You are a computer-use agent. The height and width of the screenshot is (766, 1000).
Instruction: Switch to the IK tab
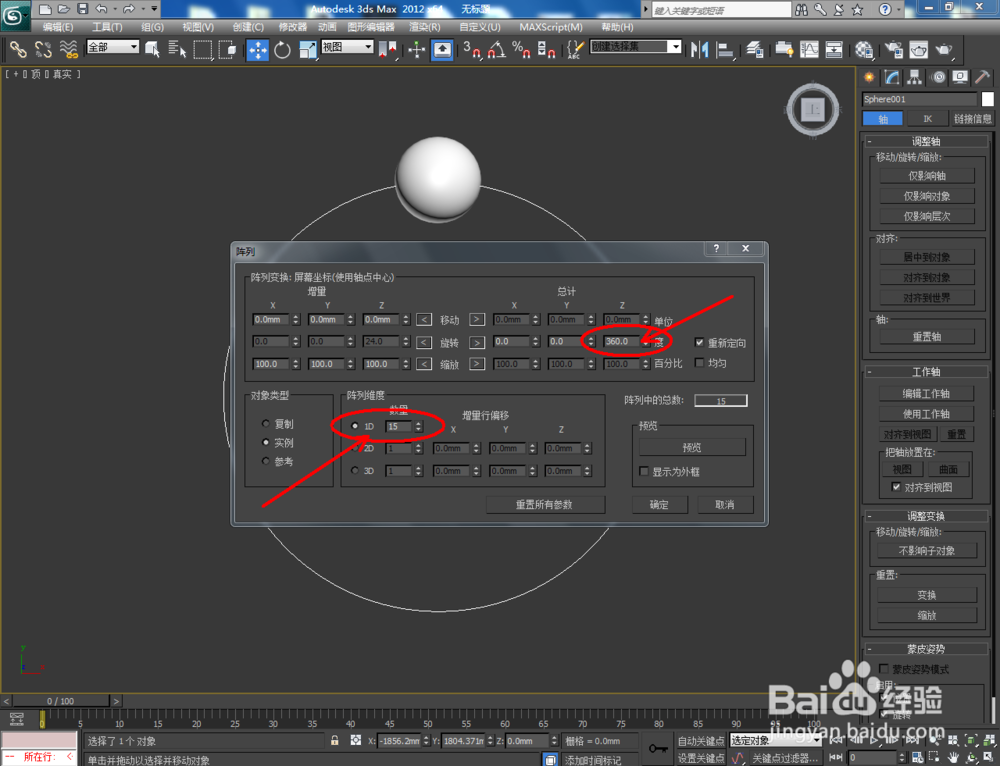pyautogui.click(x=927, y=118)
